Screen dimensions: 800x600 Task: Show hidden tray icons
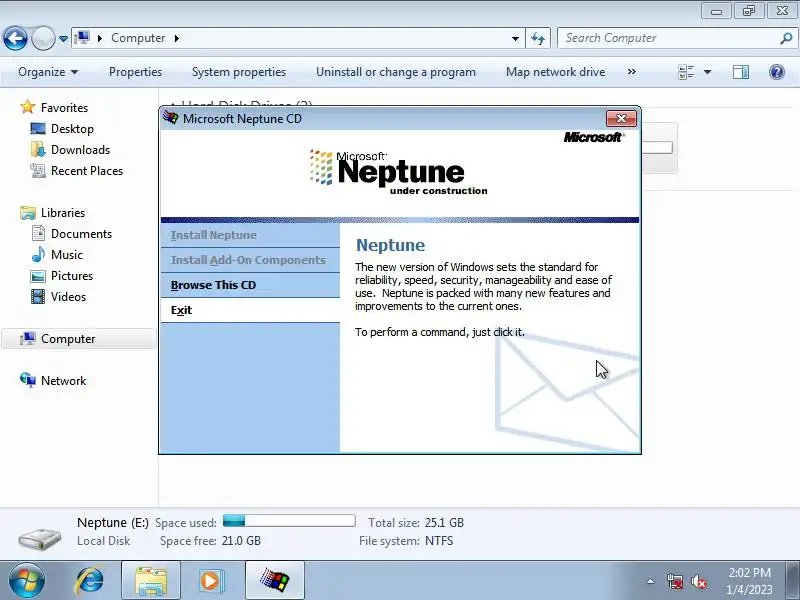[x=651, y=581]
